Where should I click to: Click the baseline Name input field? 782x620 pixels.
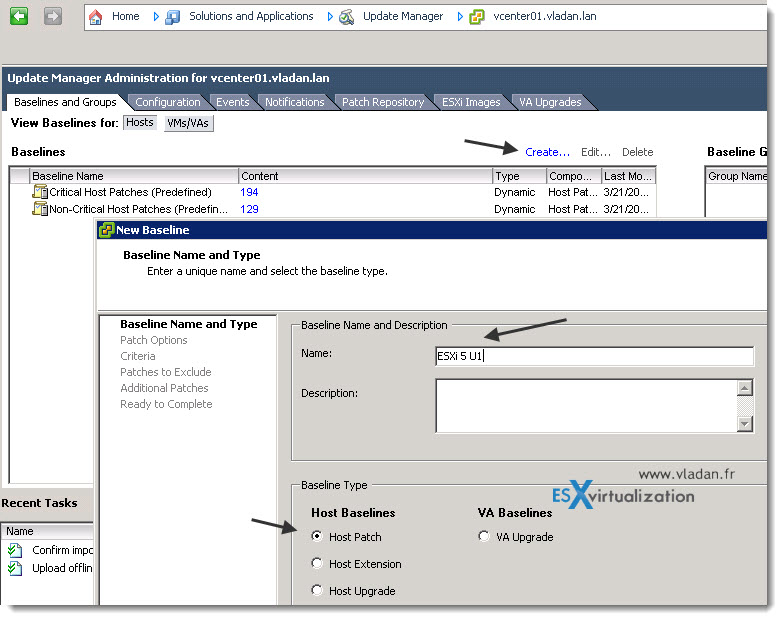tap(594, 356)
